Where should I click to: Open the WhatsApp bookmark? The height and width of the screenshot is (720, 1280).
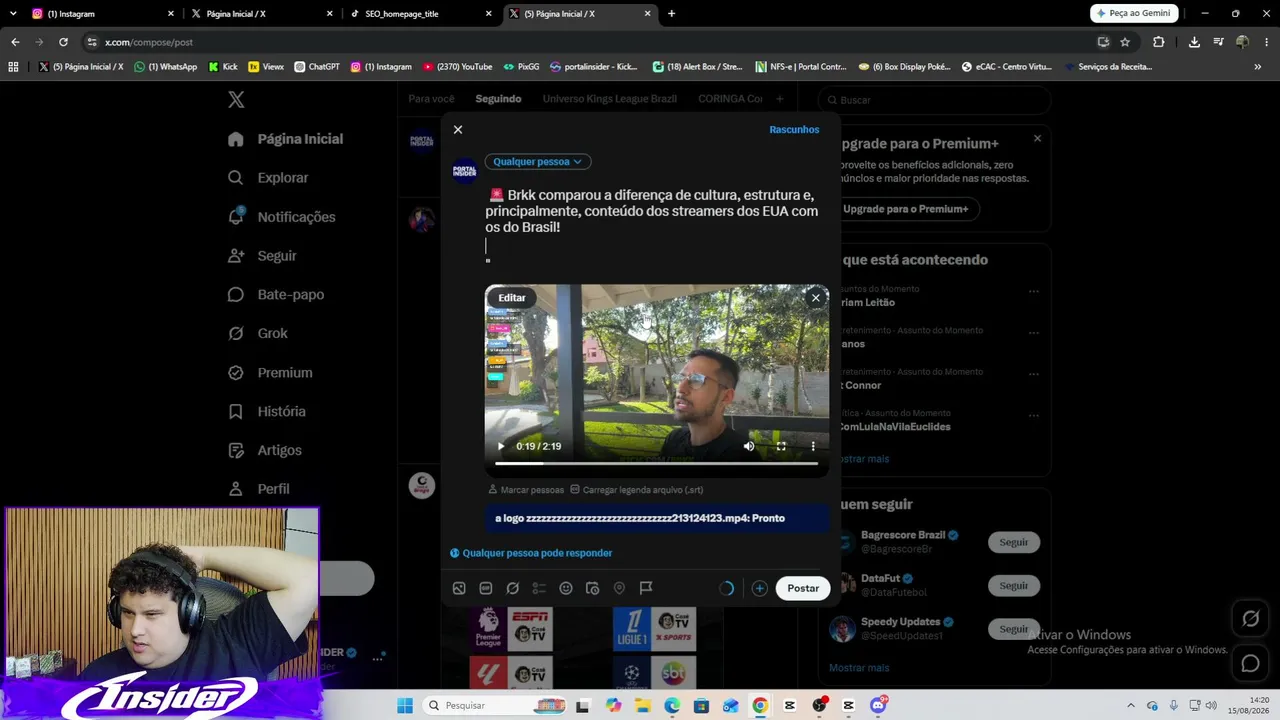(x=166, y=67)
